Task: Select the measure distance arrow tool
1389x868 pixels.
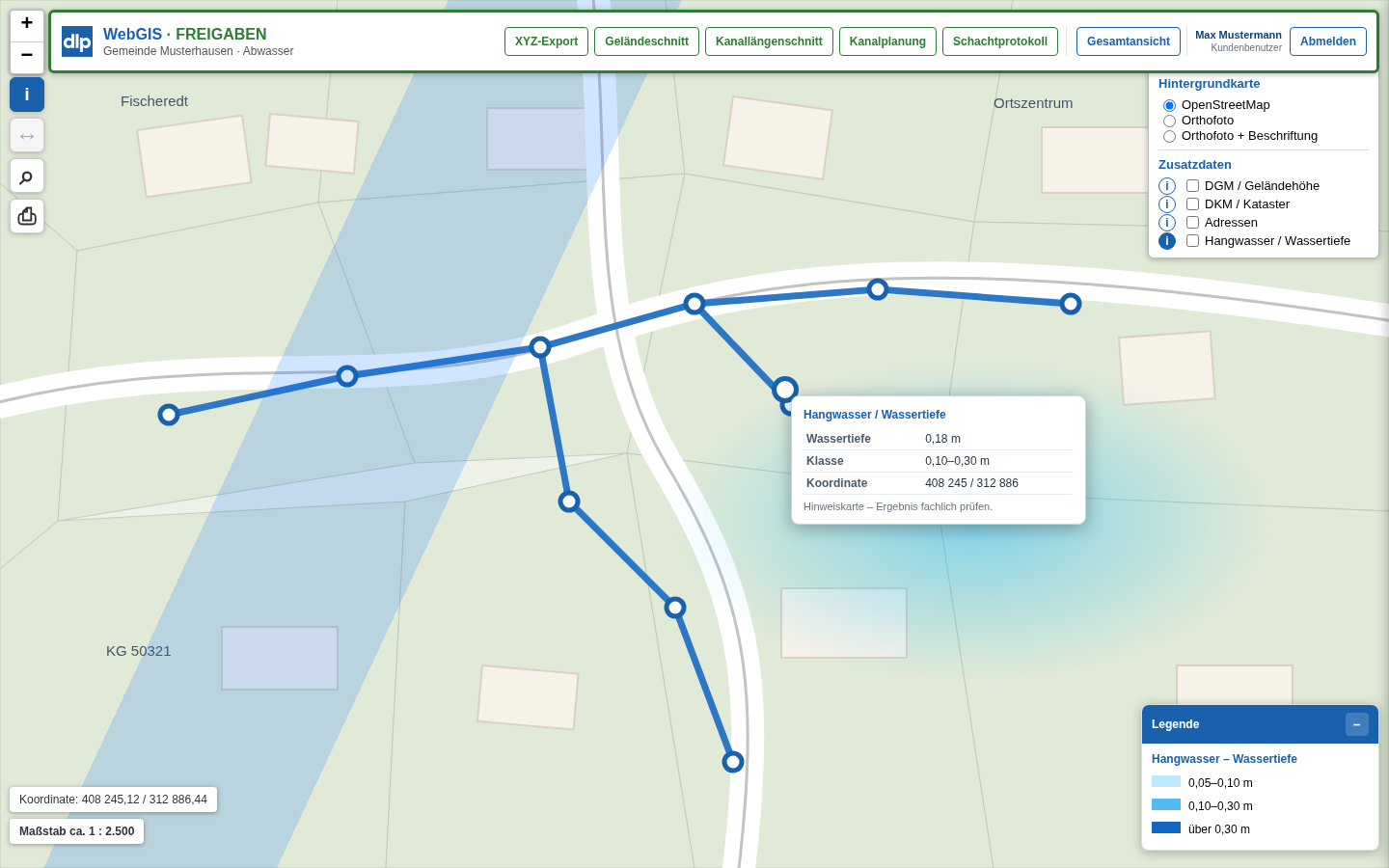Action: click(x=27, y=135)
